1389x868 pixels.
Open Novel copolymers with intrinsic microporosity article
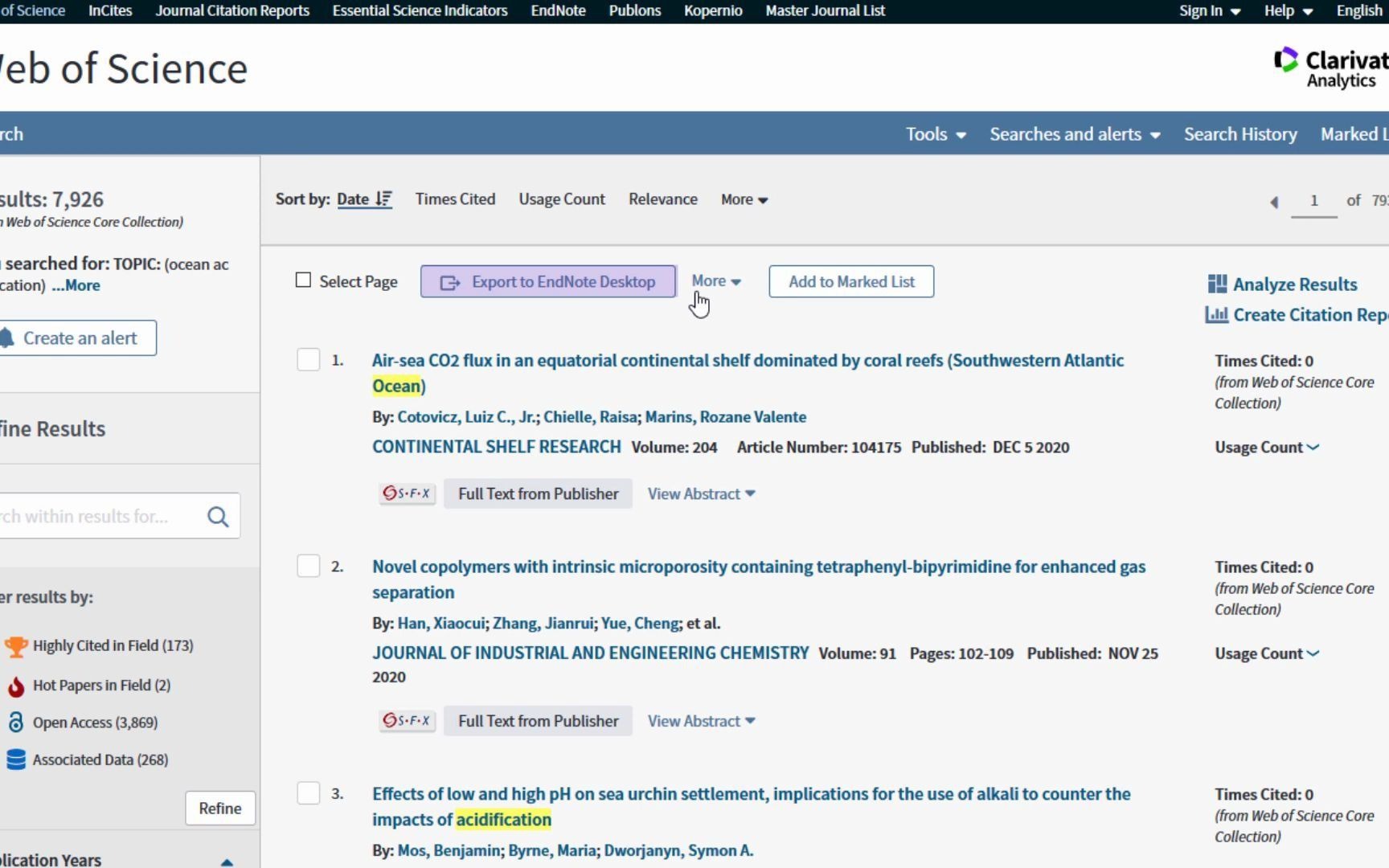(x=759, y=579)
